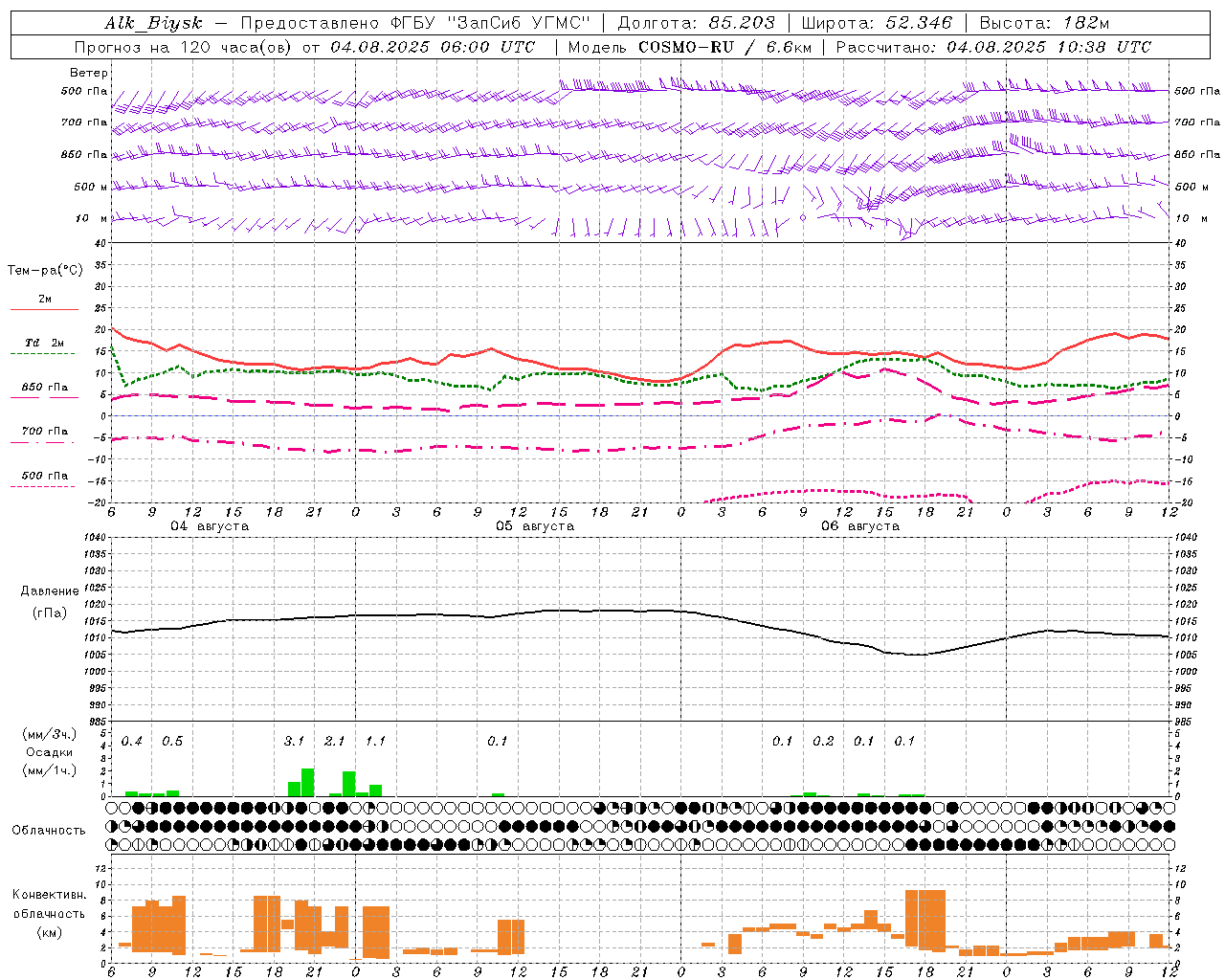Viewport: 1225px width, 980px height.
Task: Click precipitation total value "0.5"
Action: [x=172, y=742]
